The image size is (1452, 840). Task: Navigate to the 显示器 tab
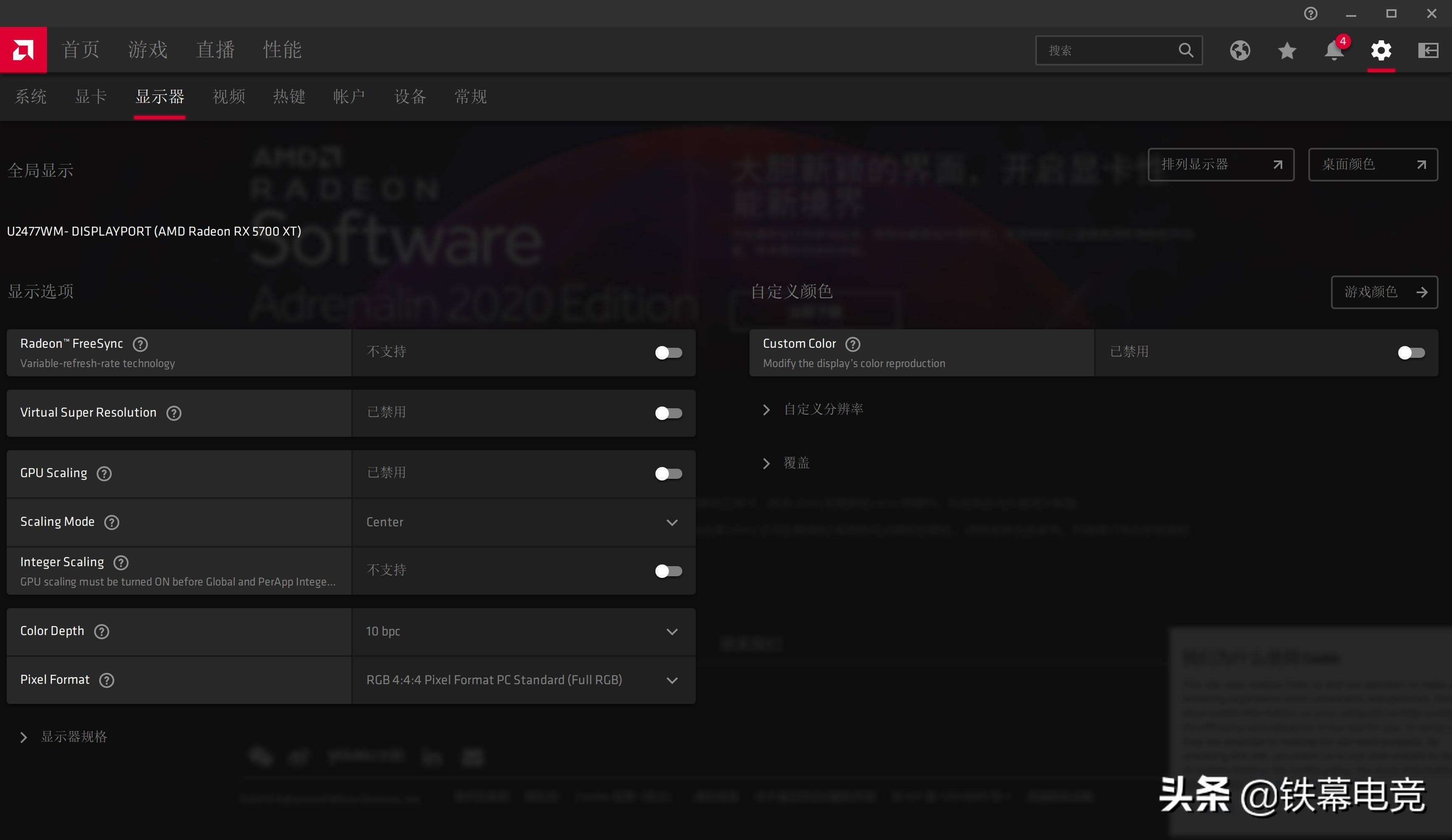[160, 96]
